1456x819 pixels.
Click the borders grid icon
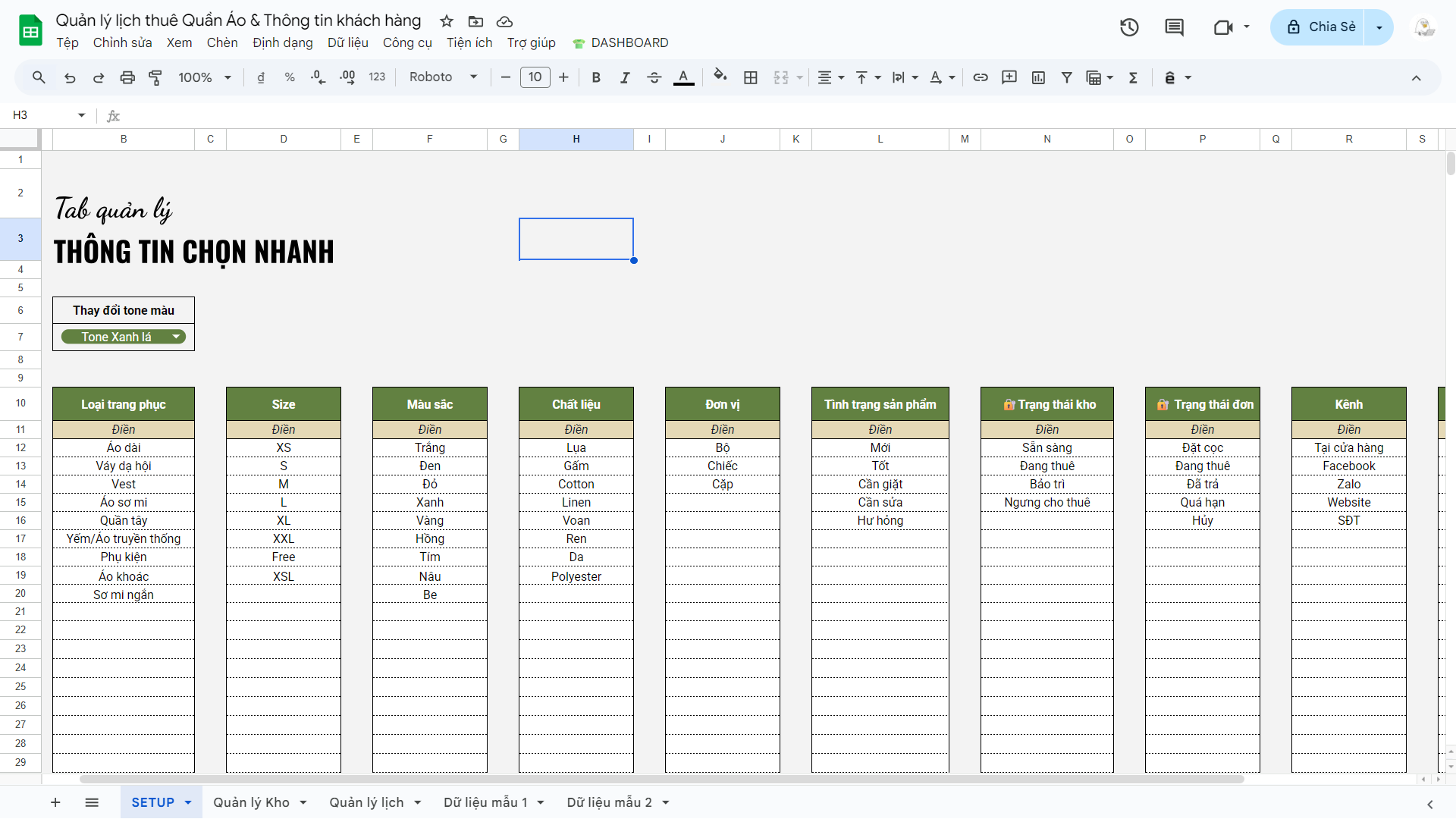click(750, 77)
